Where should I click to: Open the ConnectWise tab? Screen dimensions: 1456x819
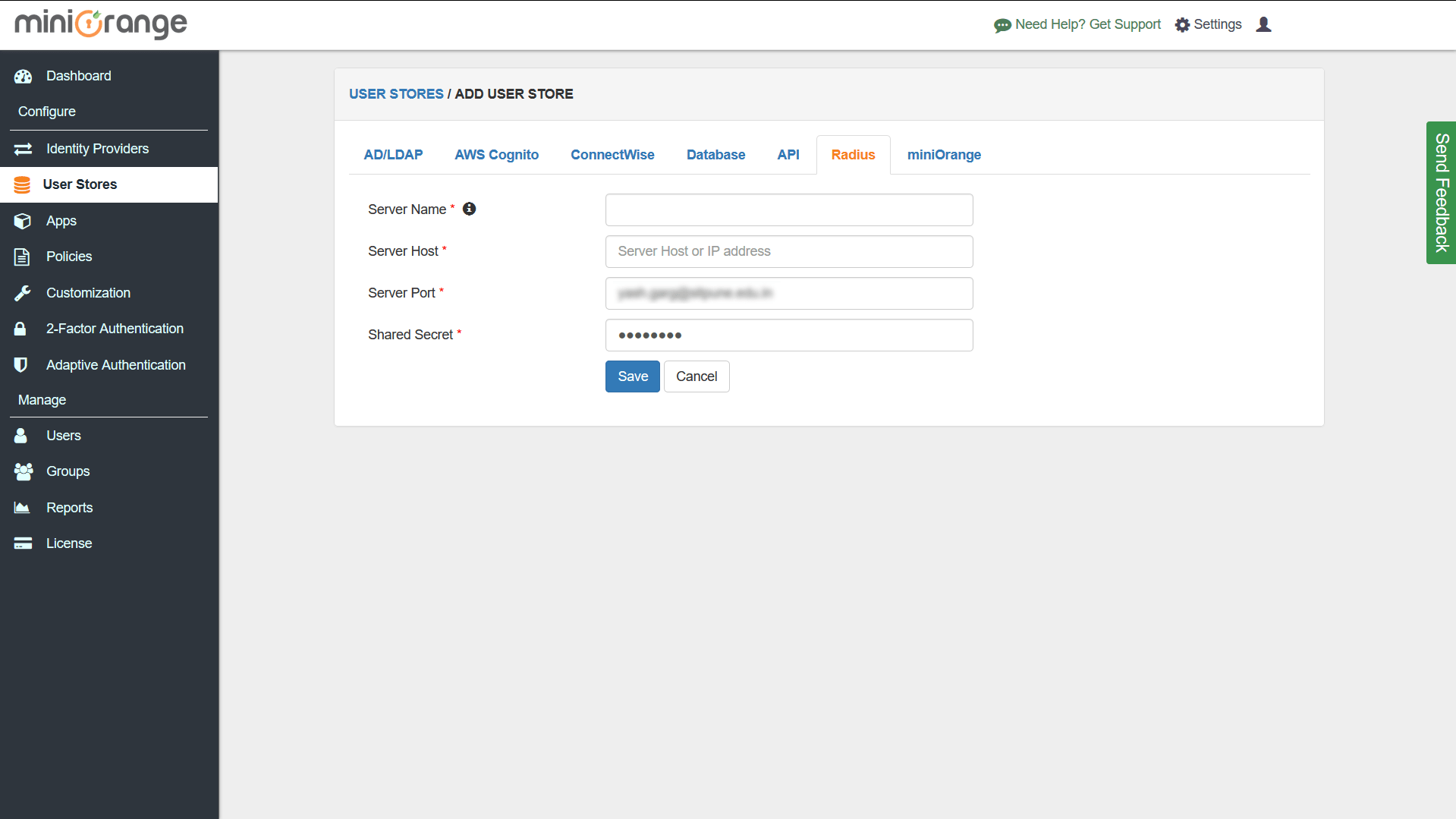(x=612, y=155)
